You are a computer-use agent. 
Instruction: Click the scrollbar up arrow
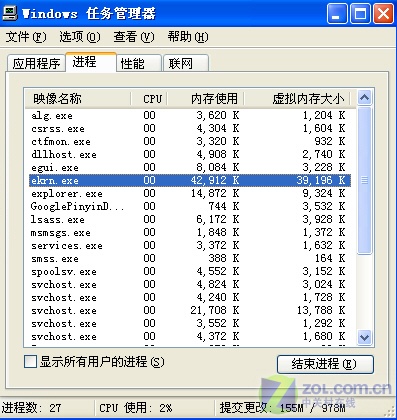[x=364, y=98]
